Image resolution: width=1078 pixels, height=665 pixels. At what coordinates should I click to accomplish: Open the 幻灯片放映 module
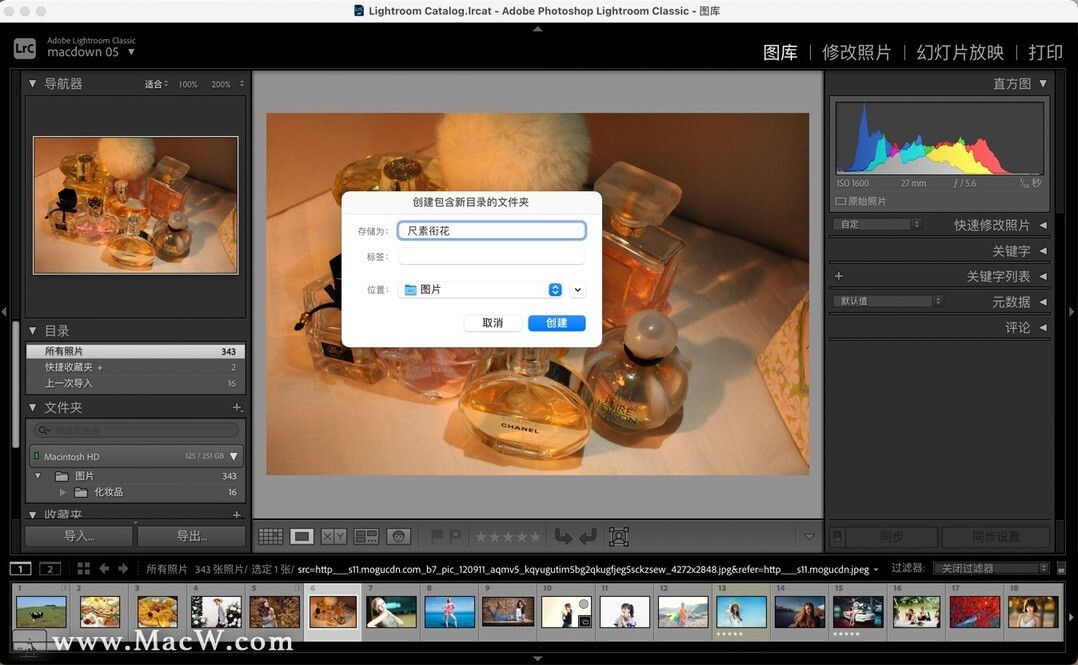tap(960, 52)
